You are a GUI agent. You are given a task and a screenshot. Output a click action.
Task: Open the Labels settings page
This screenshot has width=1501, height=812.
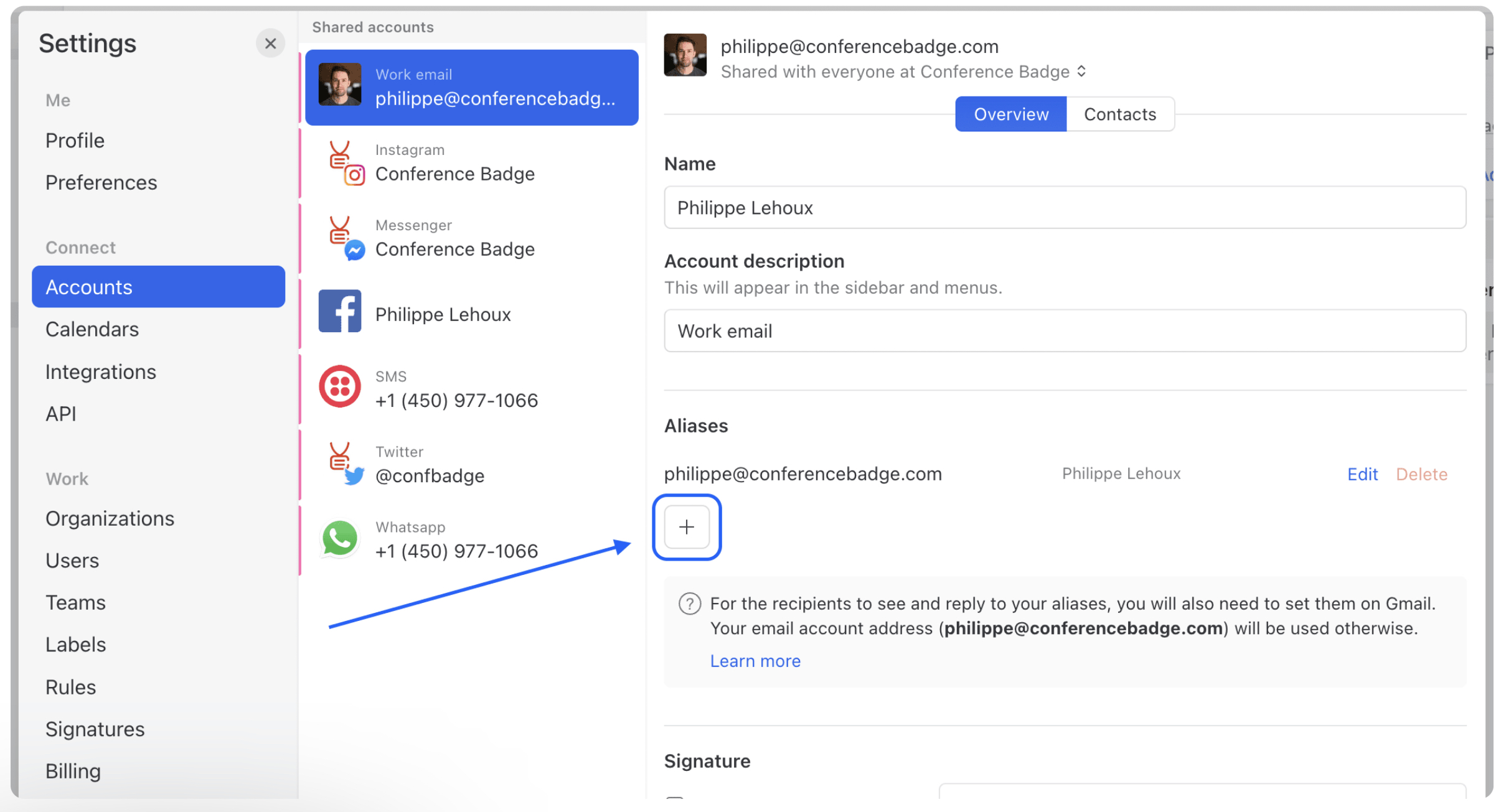76,645
